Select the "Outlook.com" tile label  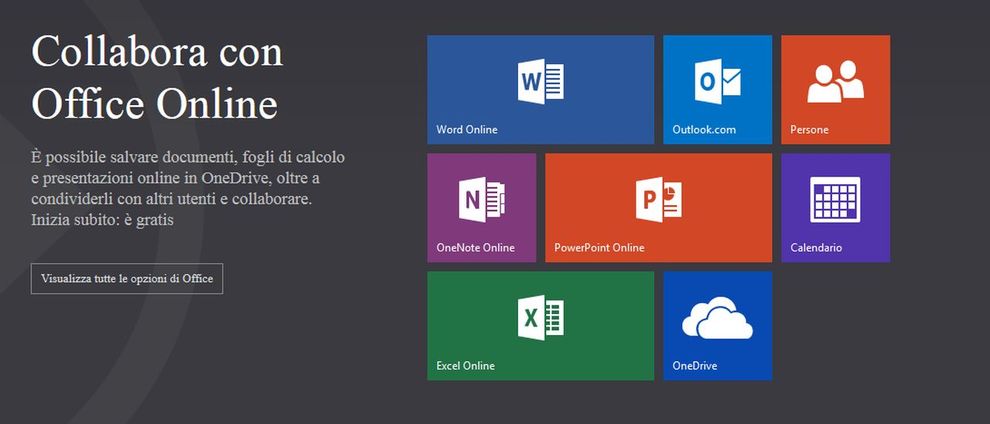(x=704, y=130)
